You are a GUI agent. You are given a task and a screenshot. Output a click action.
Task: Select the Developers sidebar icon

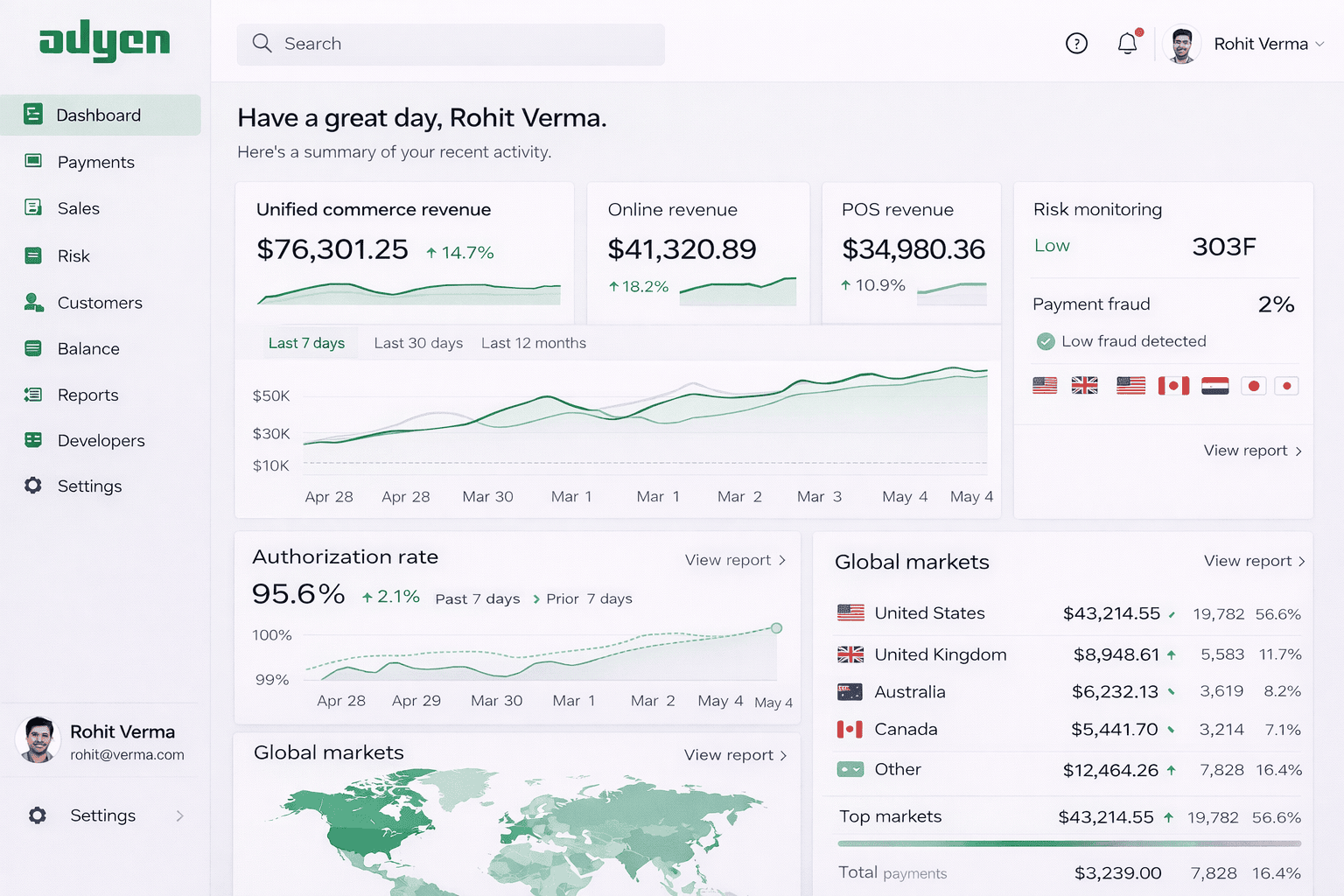[32, 441]
